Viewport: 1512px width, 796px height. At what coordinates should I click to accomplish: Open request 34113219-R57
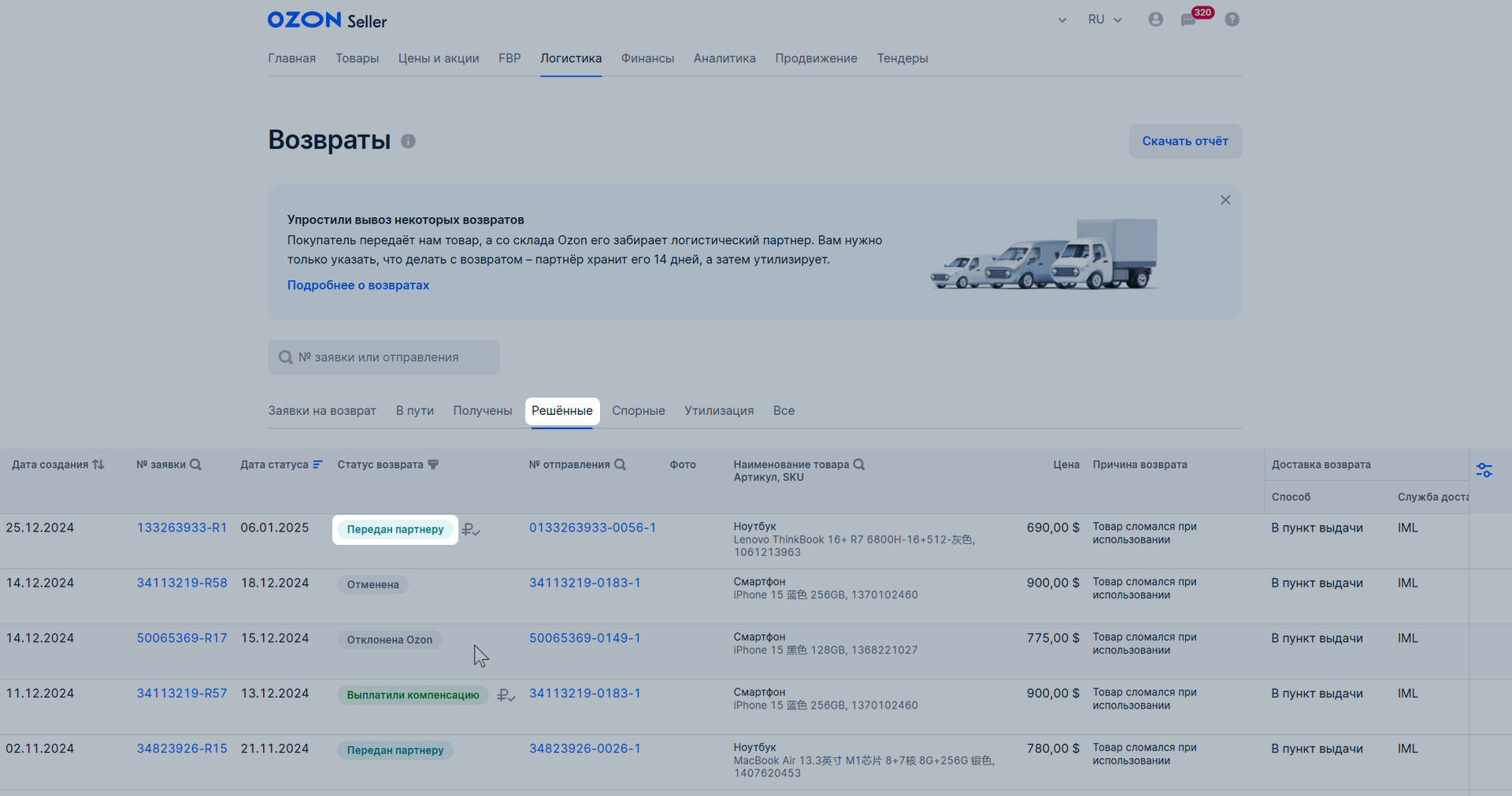point(182,693)
